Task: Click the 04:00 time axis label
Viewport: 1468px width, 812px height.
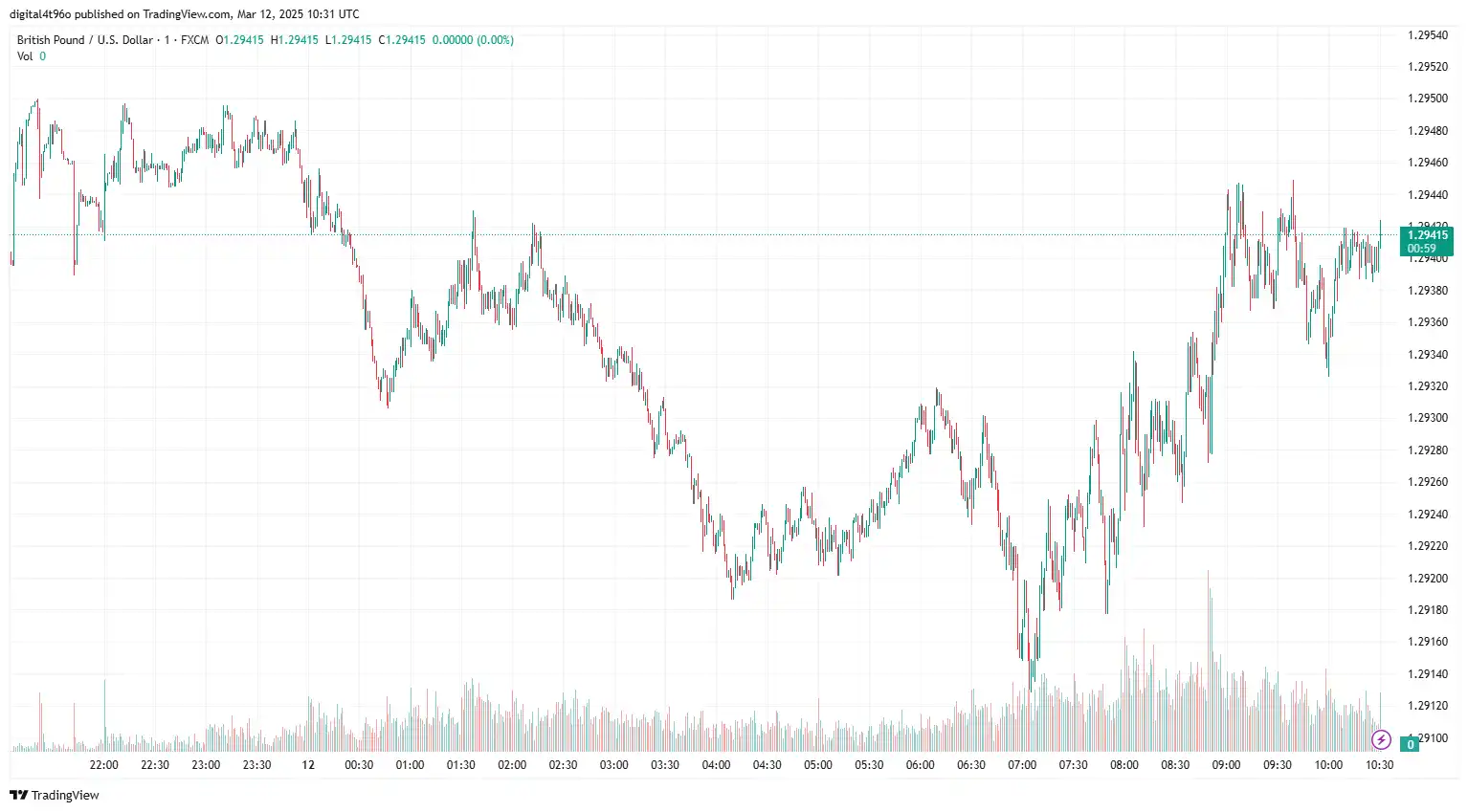Action: [717, 765]
